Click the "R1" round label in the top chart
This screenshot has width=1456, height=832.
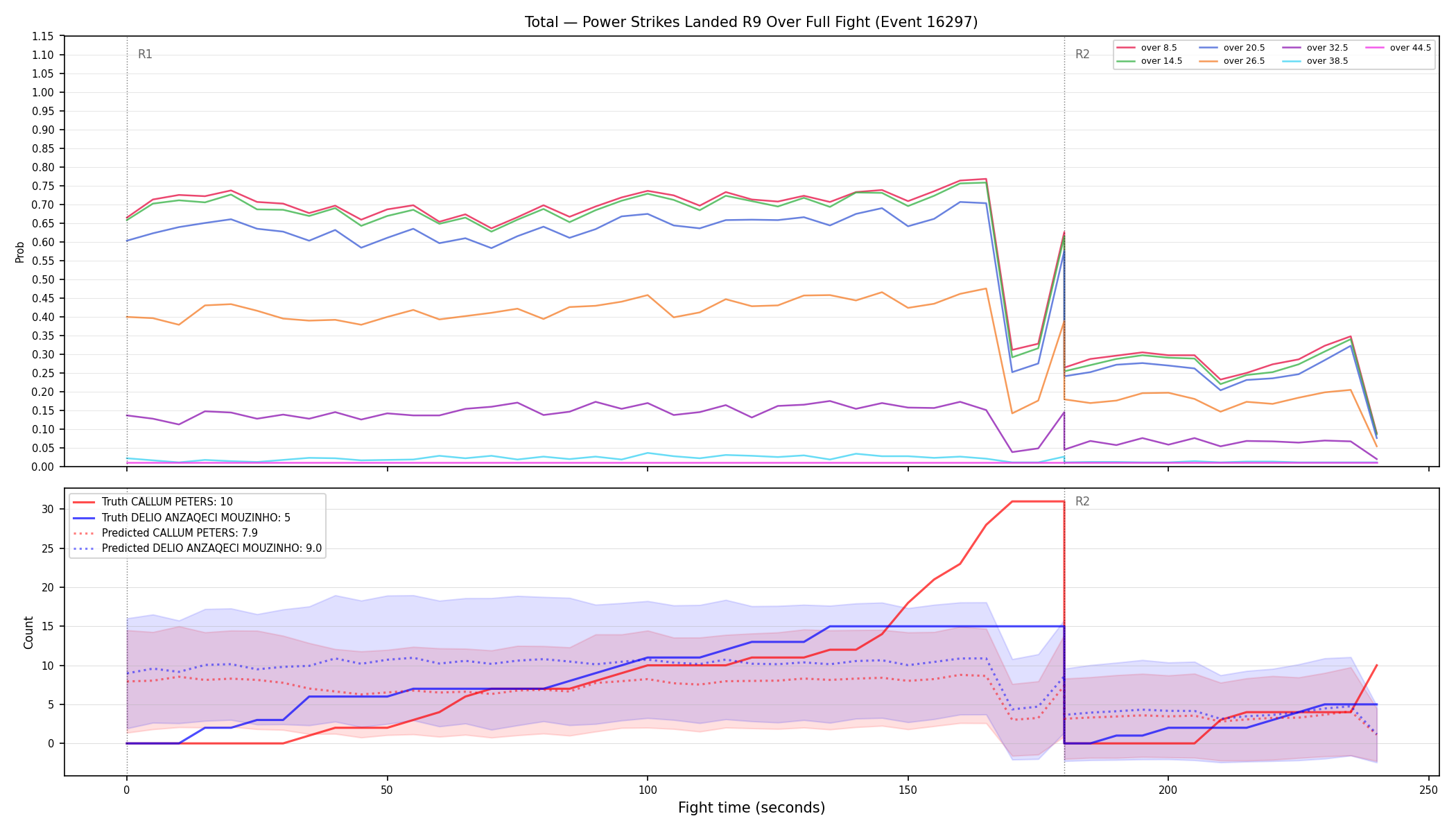[x=145, y=54]
